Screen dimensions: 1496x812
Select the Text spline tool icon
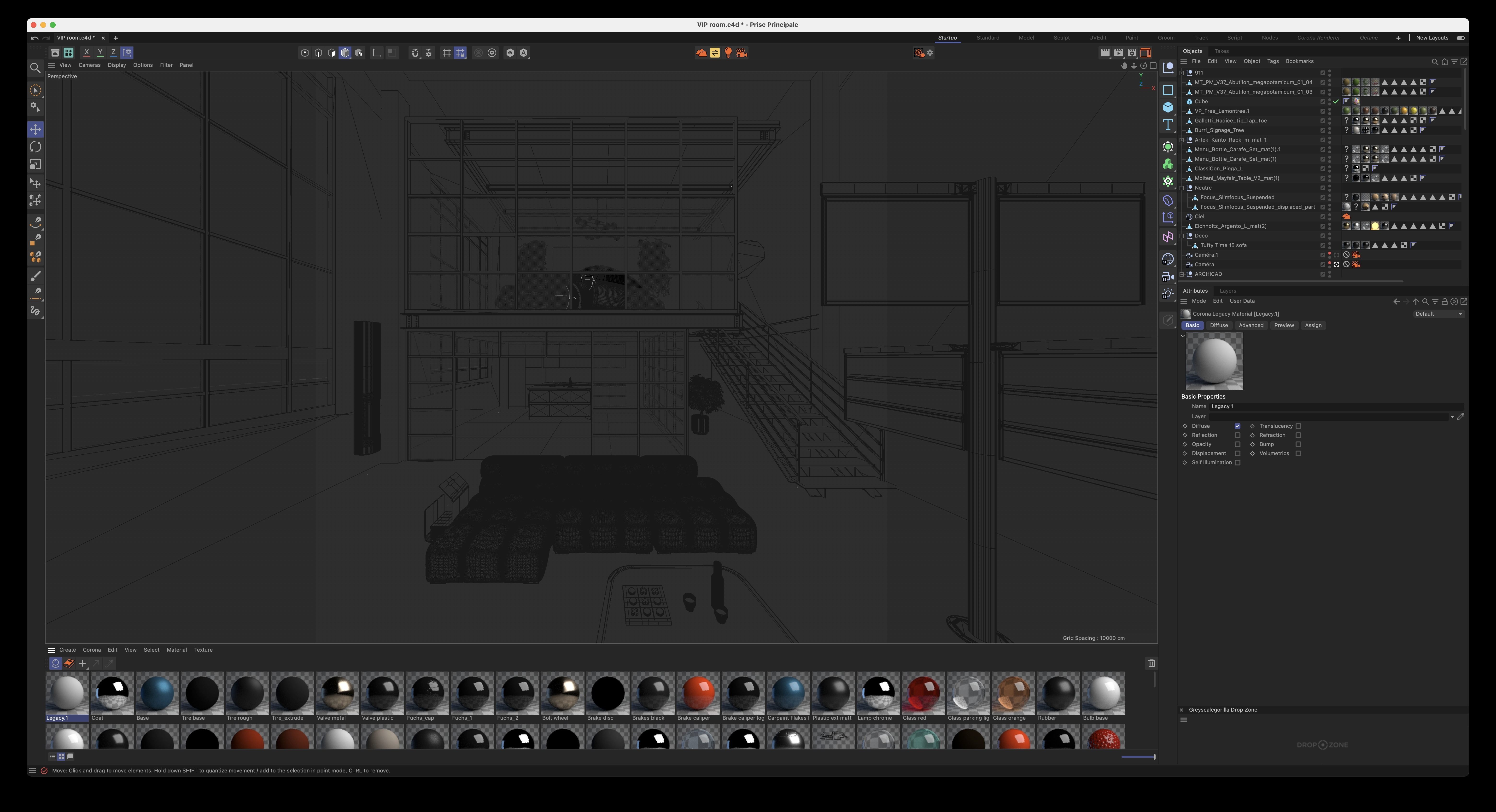coord(1168,125)
